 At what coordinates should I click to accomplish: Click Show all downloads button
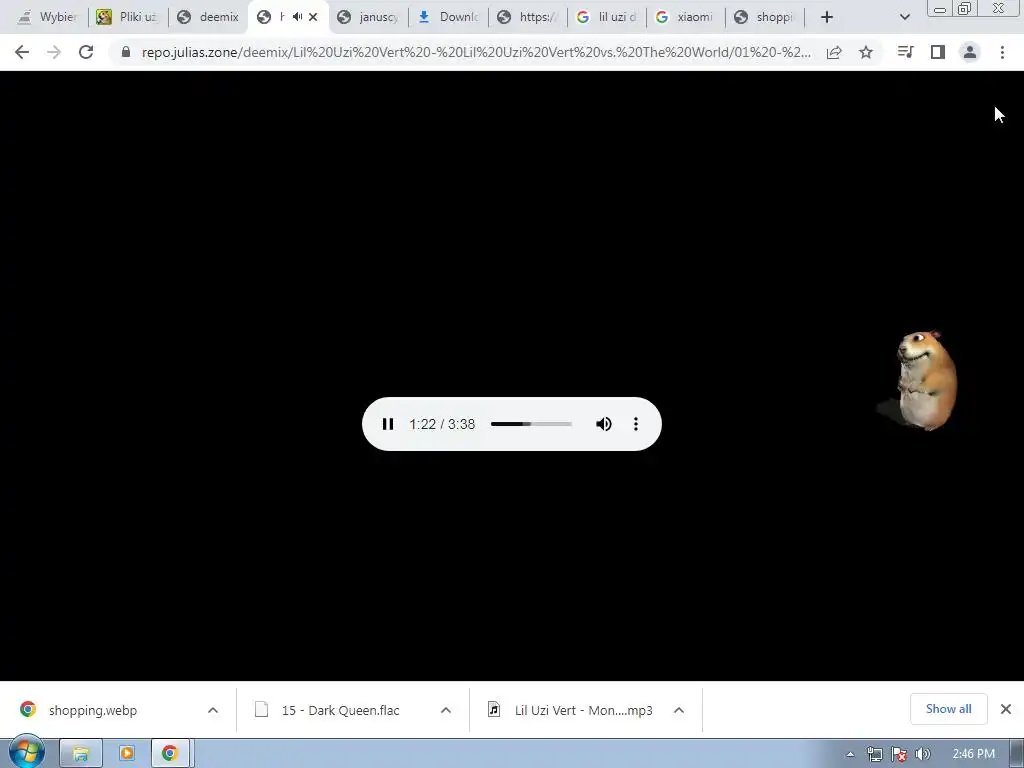pos(948,709)
